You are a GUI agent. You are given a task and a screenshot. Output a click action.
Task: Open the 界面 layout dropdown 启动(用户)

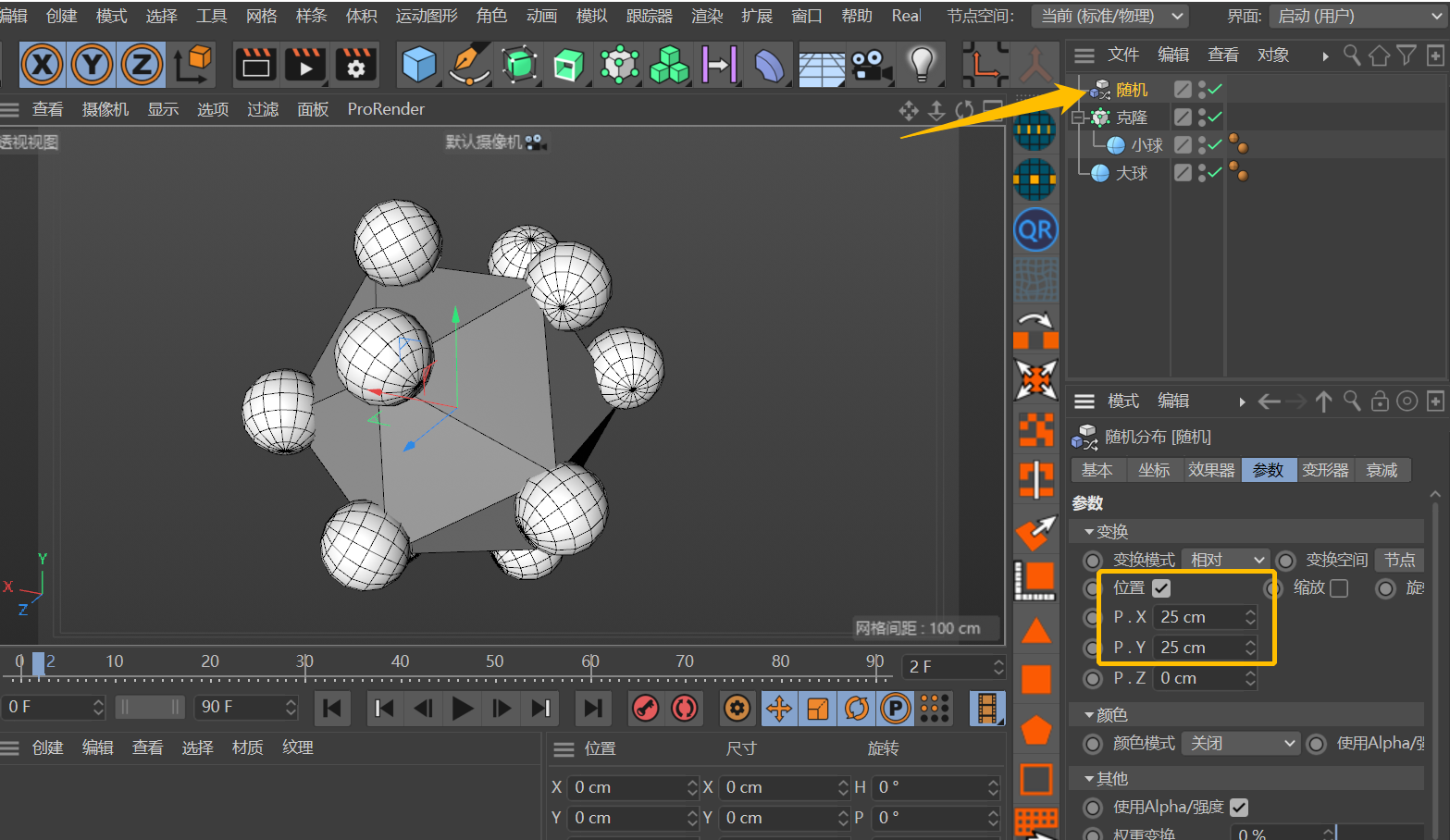click(1358, 17)
